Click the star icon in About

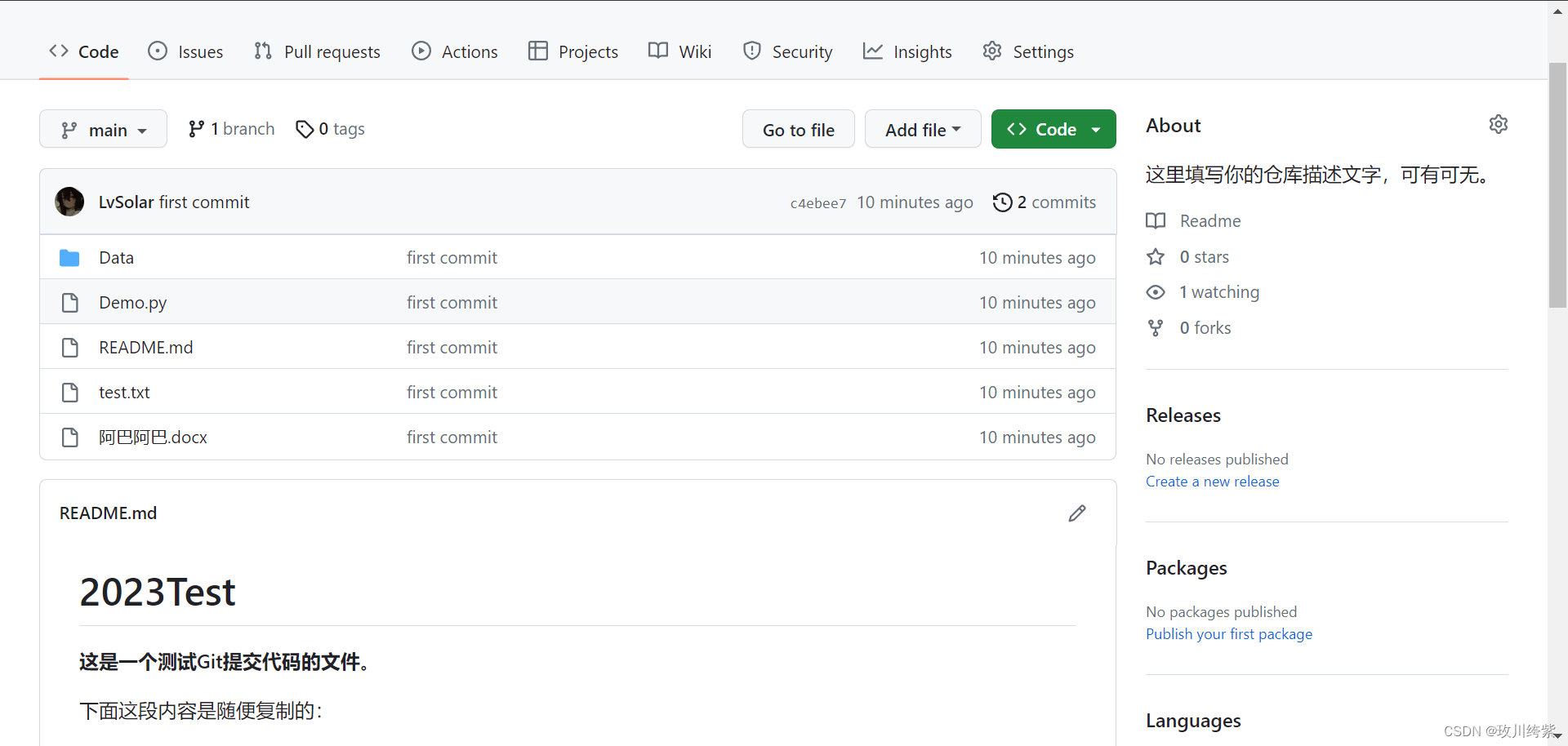[1156, 256]
